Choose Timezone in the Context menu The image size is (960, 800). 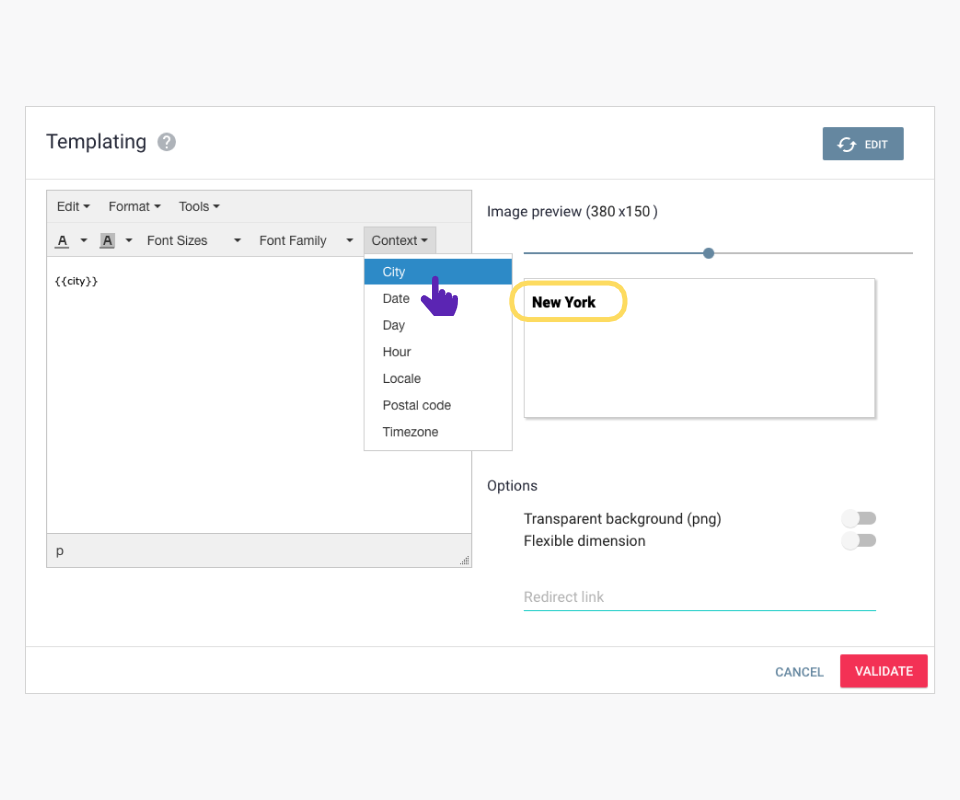click(x=411, y=432)
